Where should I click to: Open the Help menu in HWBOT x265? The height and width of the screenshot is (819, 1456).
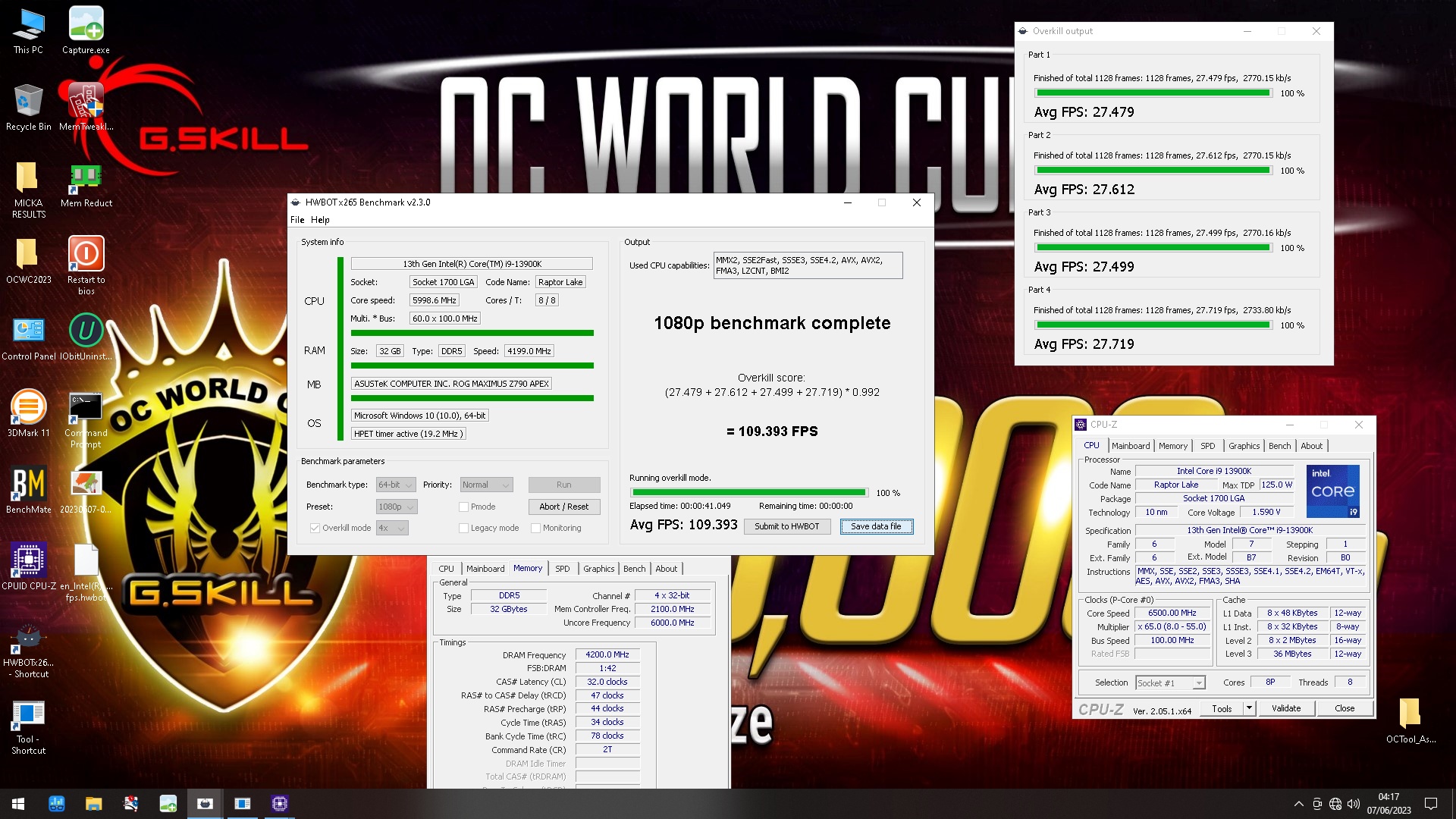tap(320, 220)
